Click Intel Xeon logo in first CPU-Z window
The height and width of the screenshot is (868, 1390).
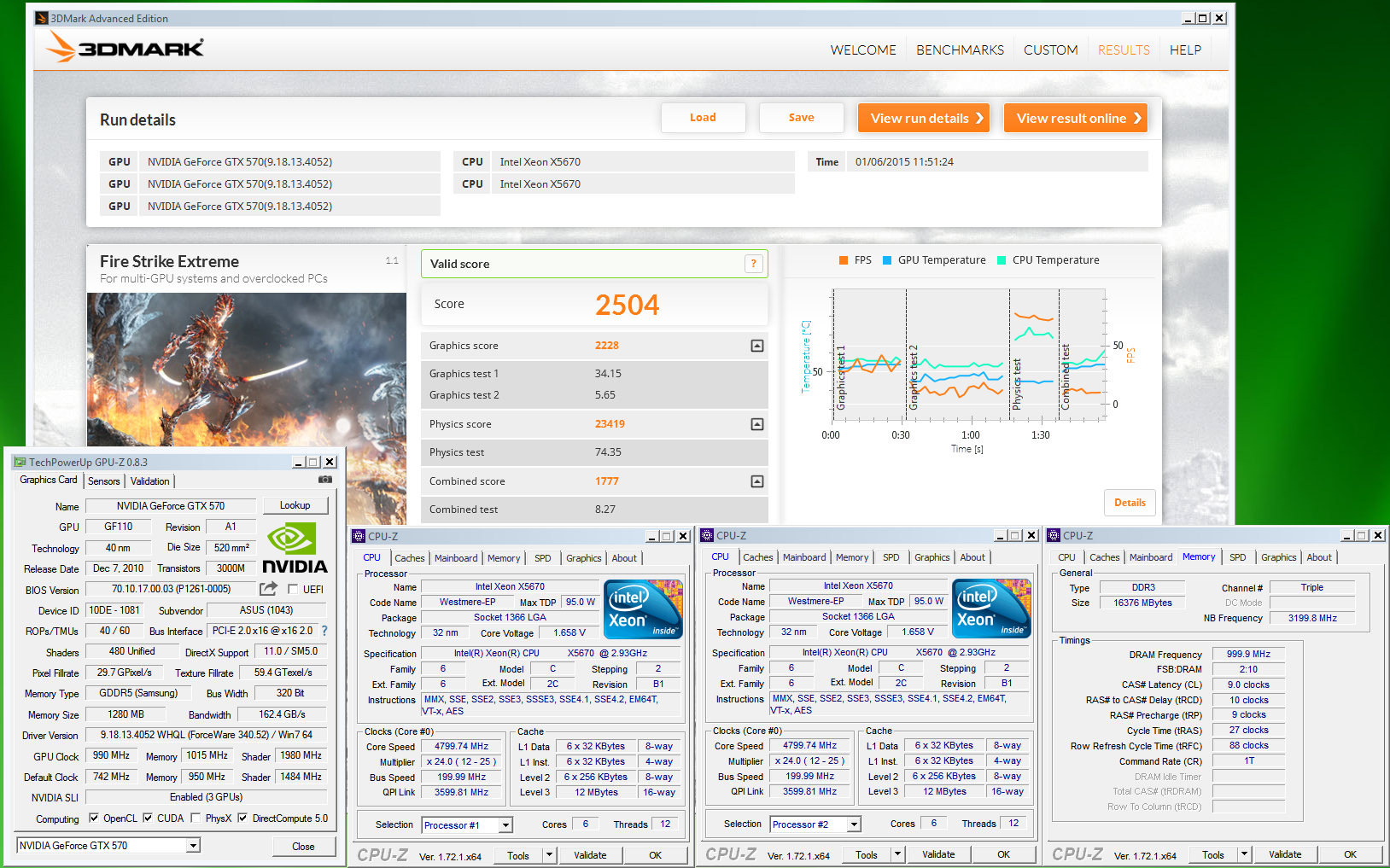coord(643,609)
